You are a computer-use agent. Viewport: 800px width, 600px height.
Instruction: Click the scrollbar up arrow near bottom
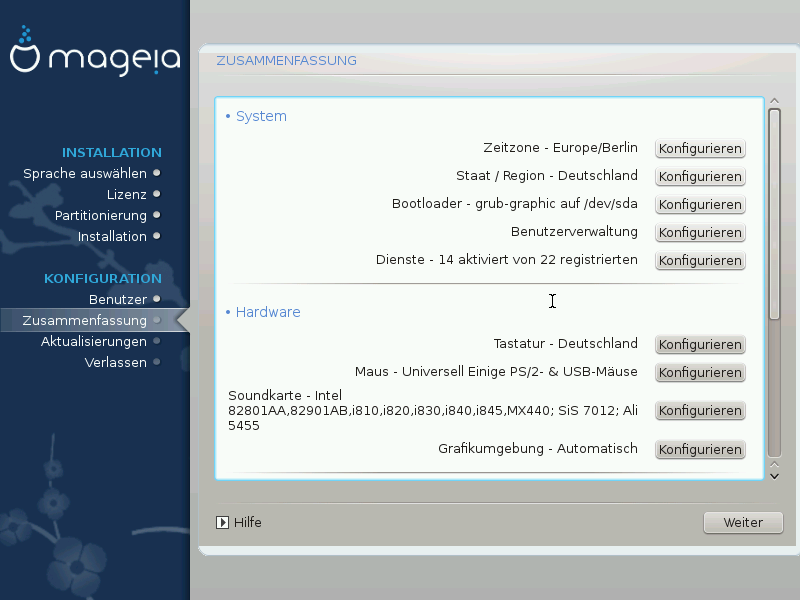[774, 464]
